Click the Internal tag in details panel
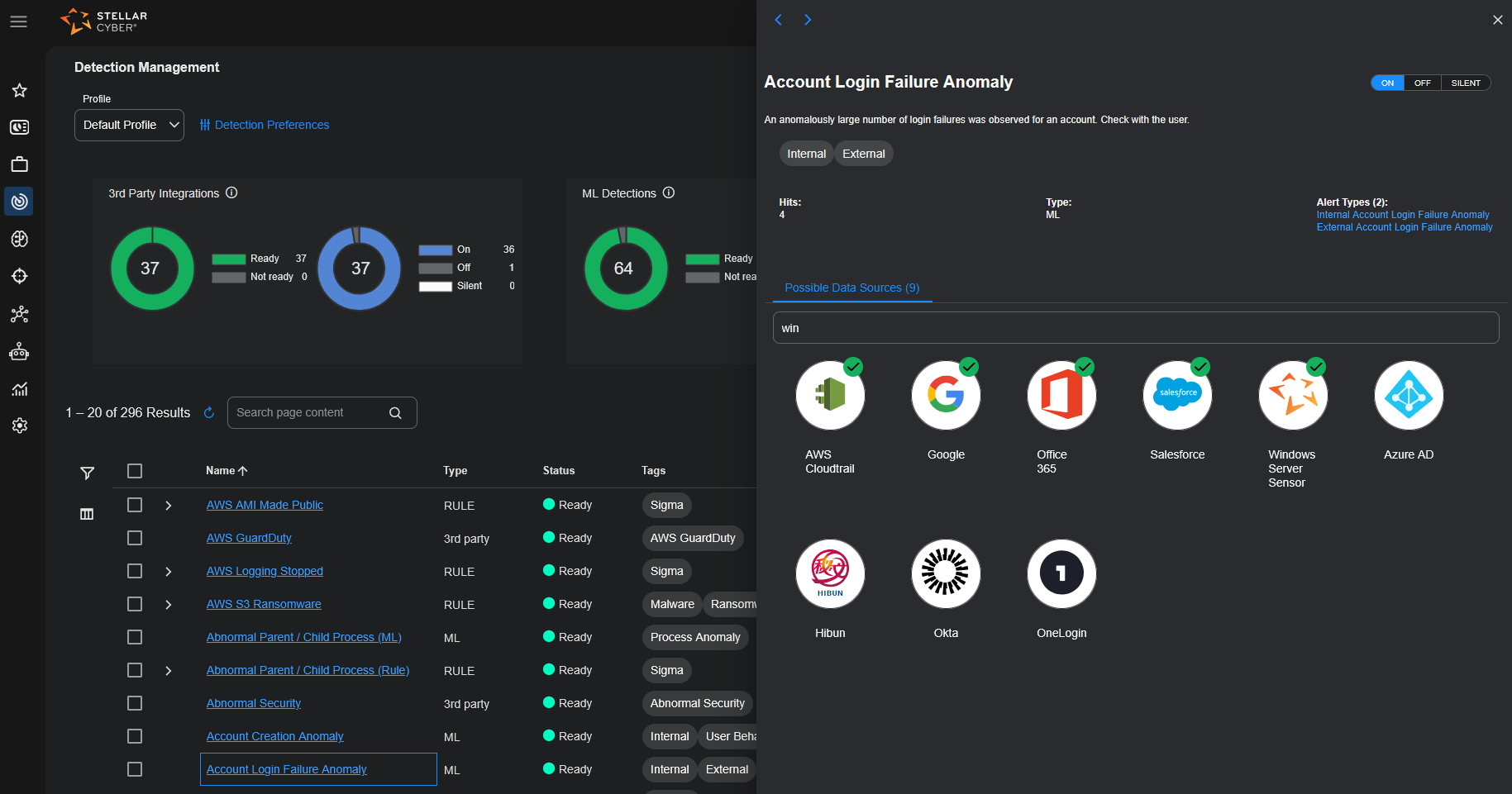This screenshot has width=1512, height=794. [x=806, y=154]
